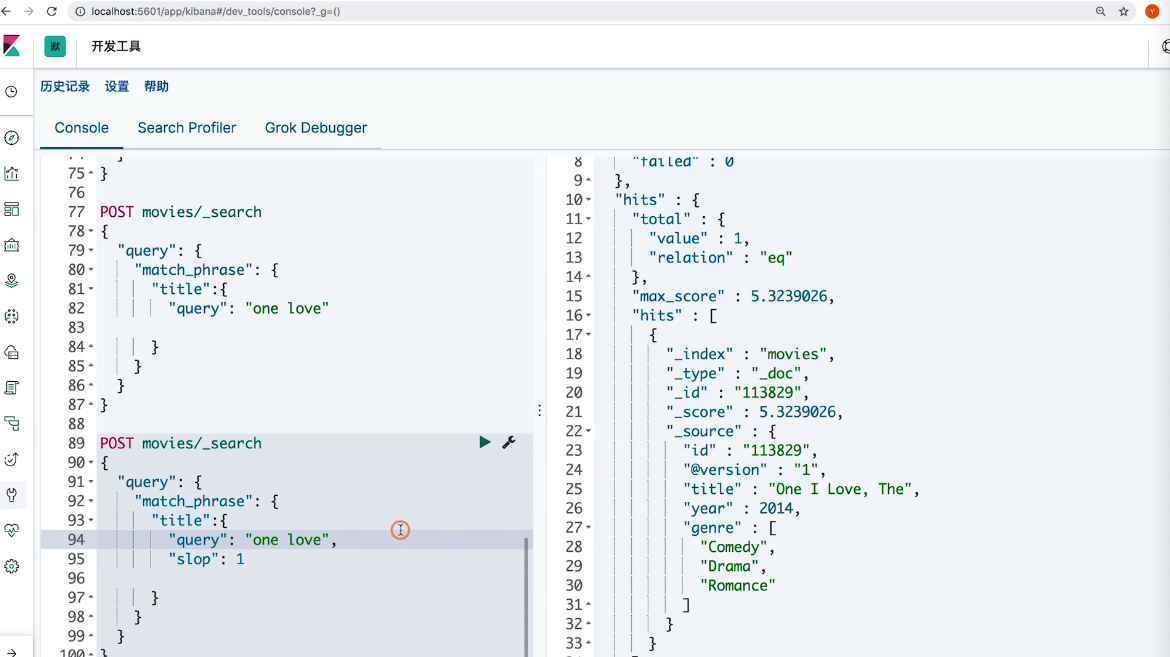Fold the "_source" object at line 22
Screen dimensions: 1170x657
click(588, 431)
